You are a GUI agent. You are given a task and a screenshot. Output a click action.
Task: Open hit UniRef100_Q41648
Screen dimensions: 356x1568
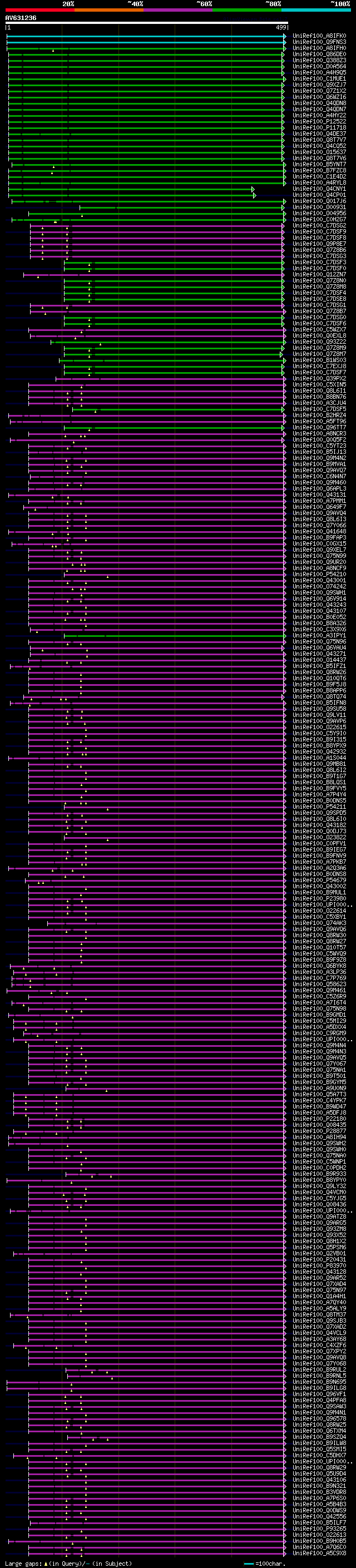point(319,531)
